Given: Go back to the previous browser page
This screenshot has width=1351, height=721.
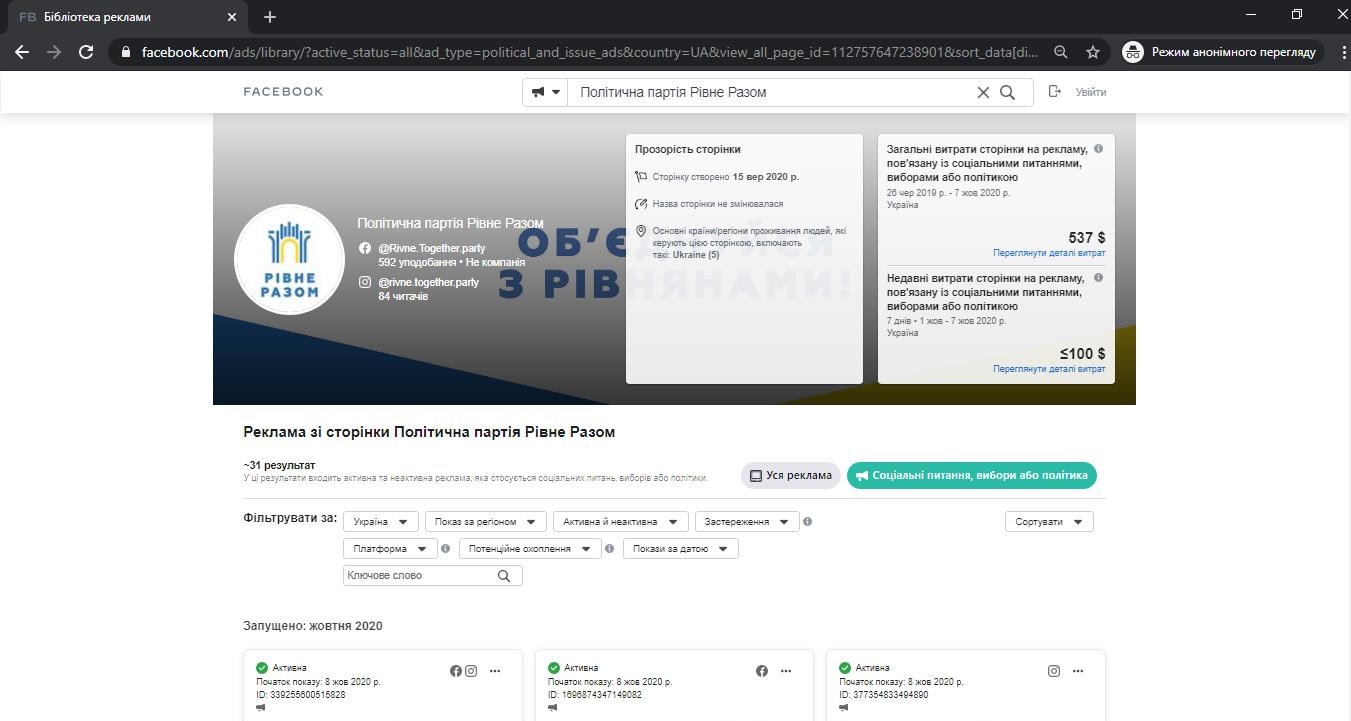Looking at the screenshot, I should click(22, 52).
